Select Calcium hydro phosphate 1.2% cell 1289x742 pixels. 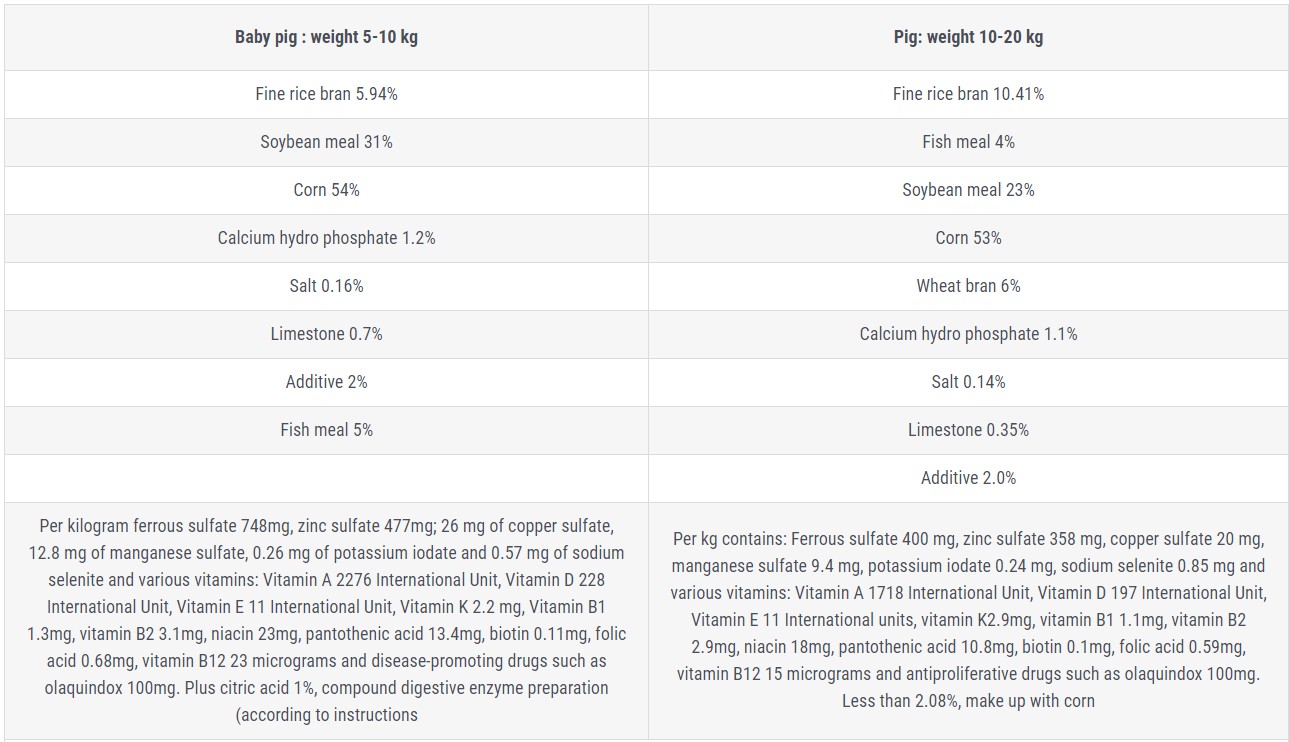pos(326,238)
